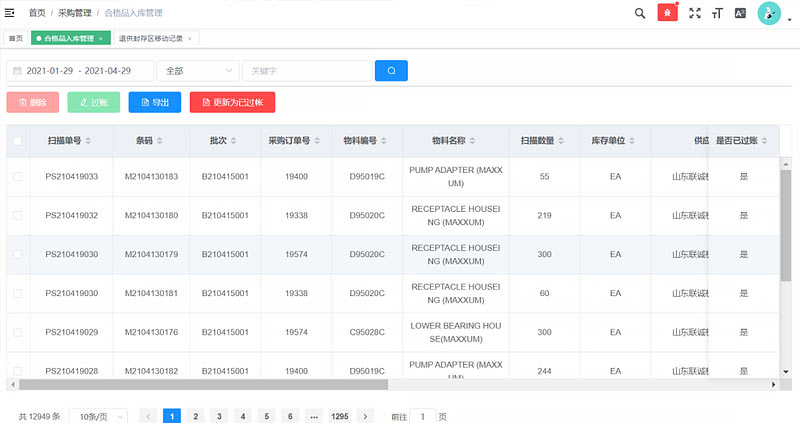Select the checkbox for row PS210419032
Viewport: 800px width, 423px height.
coord(17,215)
